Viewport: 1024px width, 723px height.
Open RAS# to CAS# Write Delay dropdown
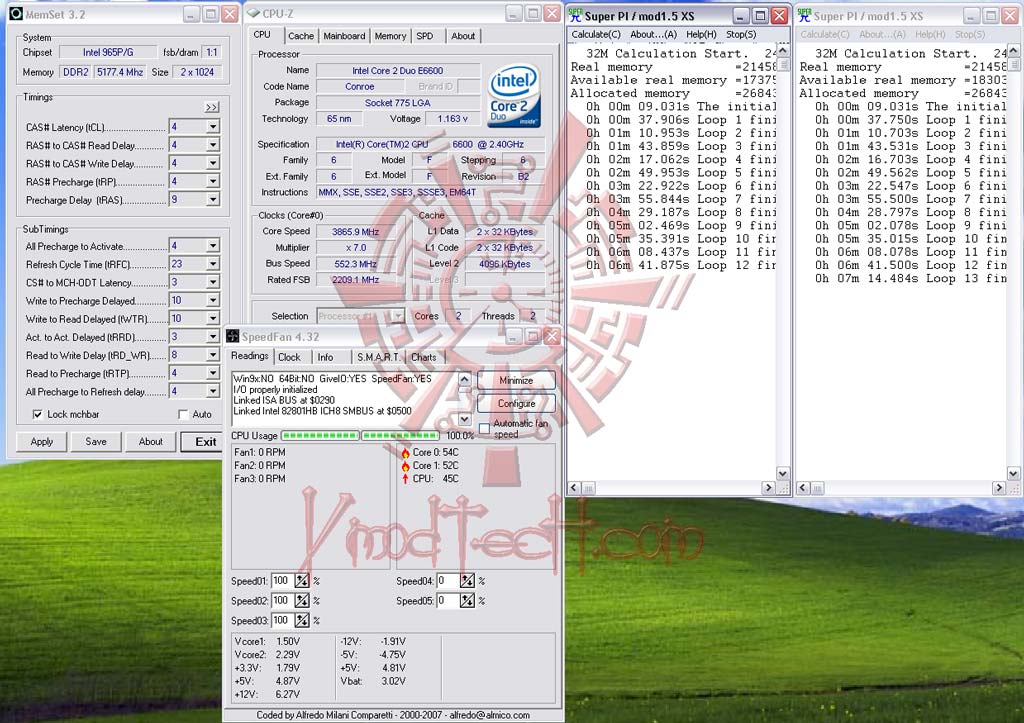coord(213,163)
